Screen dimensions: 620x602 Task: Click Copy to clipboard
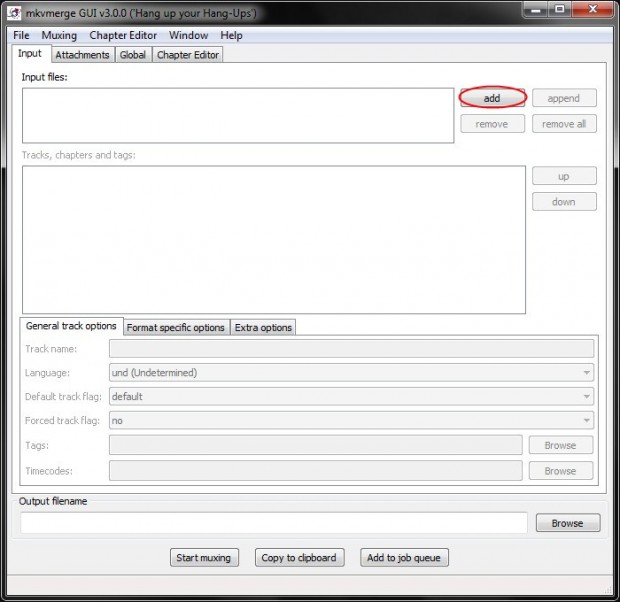[x=299, y=557]
